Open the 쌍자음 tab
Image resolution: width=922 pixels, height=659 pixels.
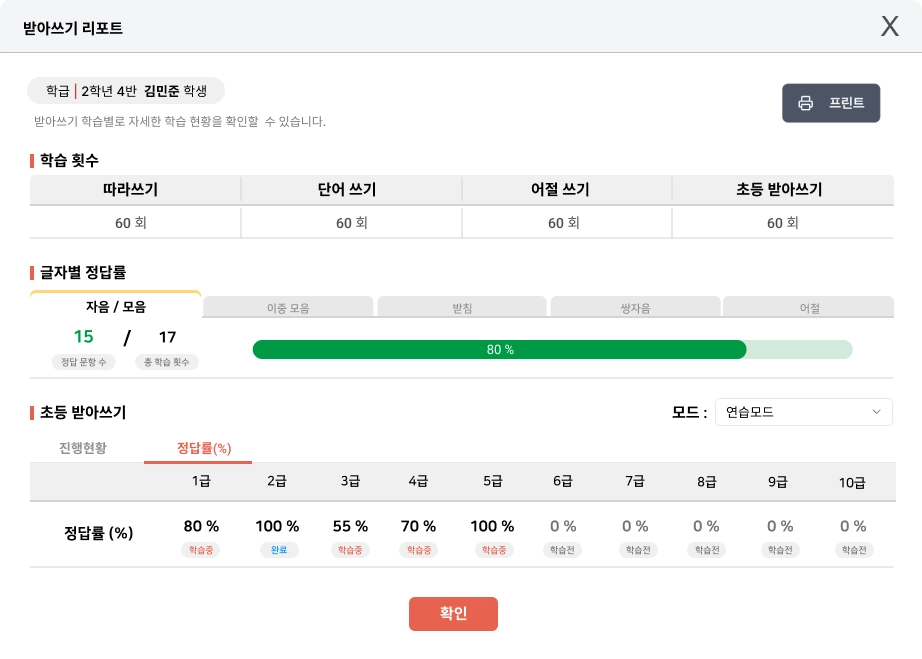[635, 309]
